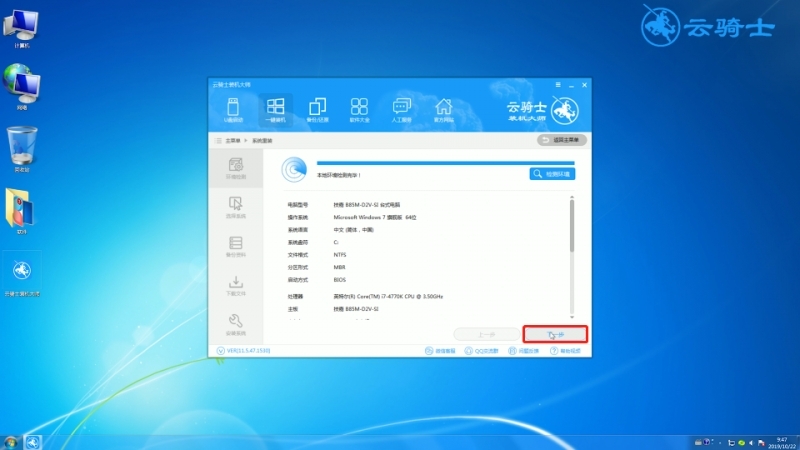This screenshot has height=450, width=800.
Task: Select the 备份资料 step in the sidebar
Action: 236,246
